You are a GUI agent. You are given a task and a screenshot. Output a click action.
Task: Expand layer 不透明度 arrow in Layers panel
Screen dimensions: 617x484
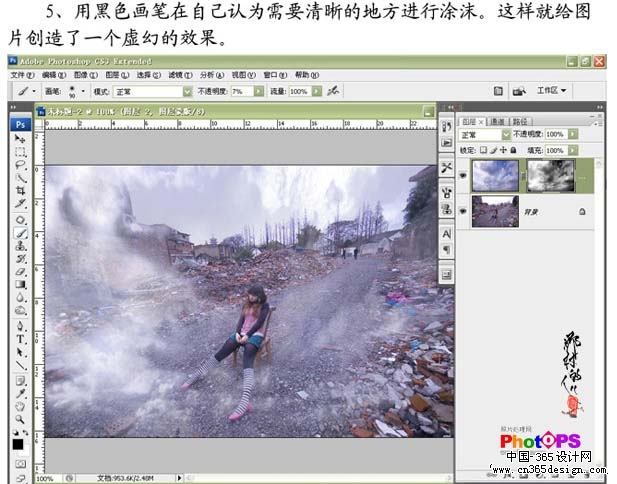pos(573,134)
